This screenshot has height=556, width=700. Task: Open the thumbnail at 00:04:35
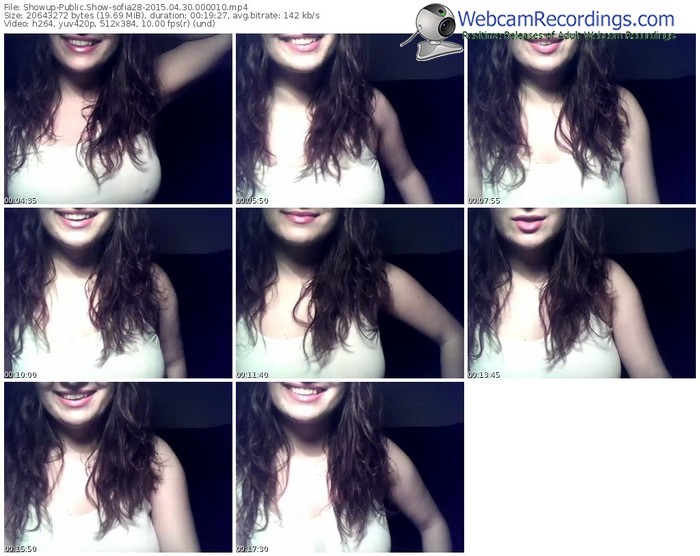pyautogui.click(x=117, y=119)
